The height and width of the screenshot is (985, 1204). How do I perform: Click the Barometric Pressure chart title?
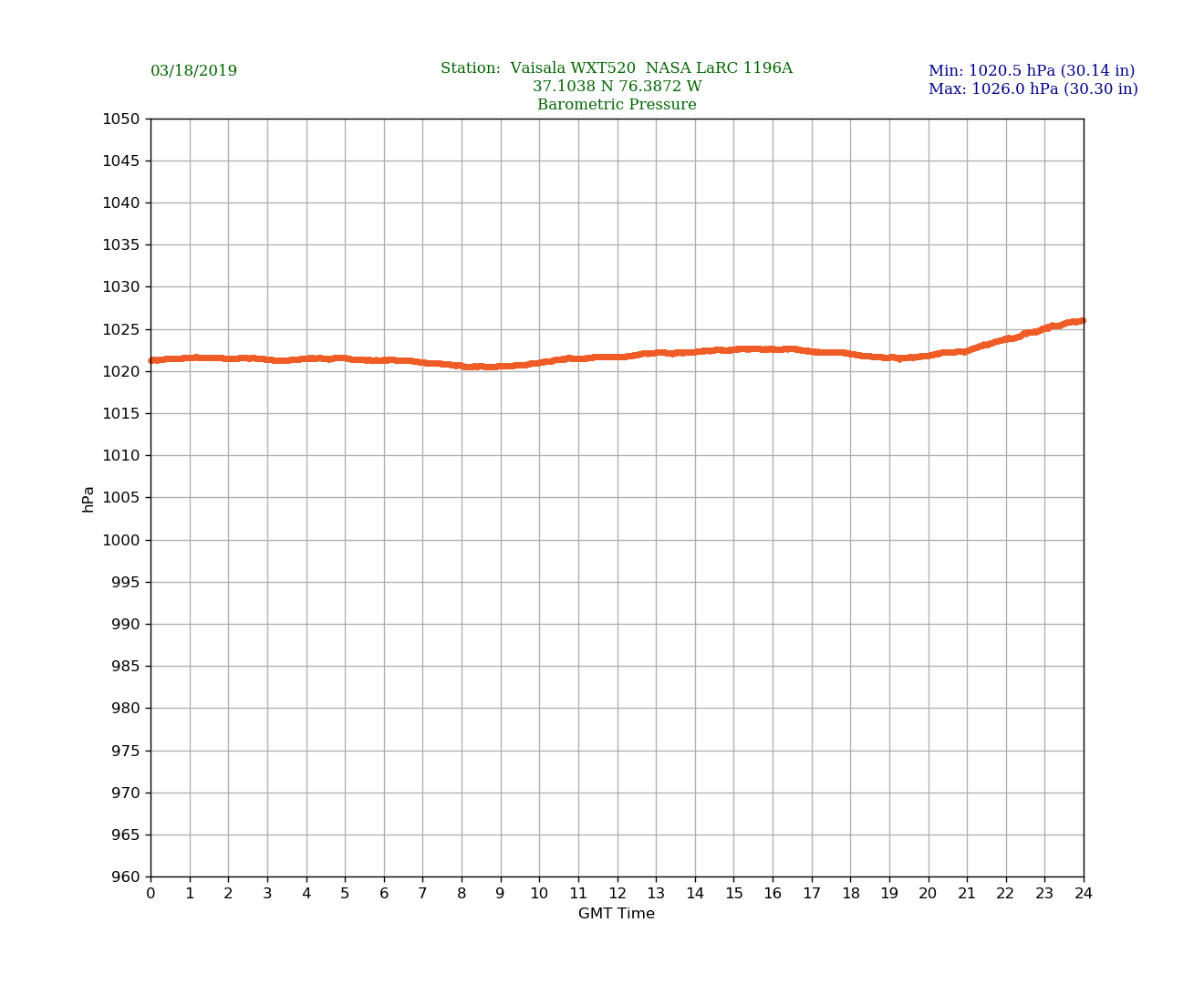click(617, 105)
